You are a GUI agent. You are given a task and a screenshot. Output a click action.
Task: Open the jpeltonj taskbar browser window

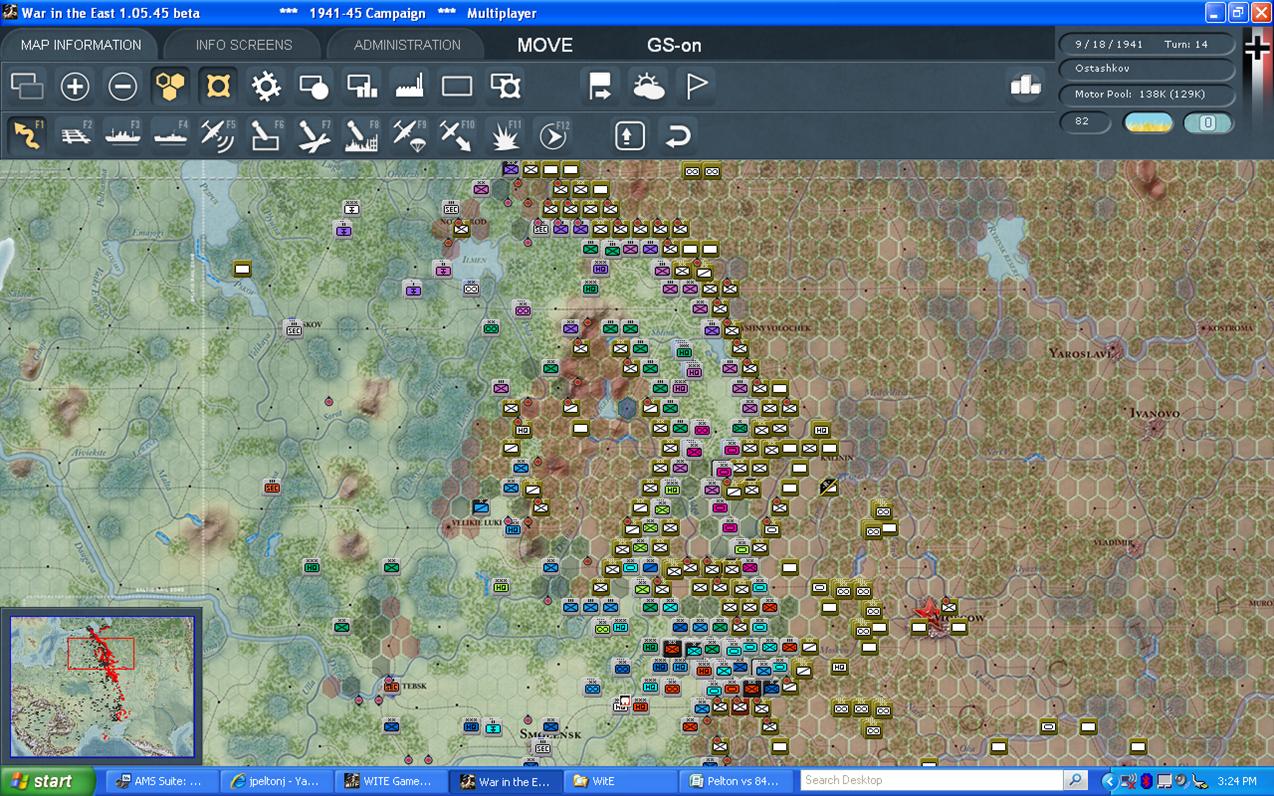(x=274, y=781)
